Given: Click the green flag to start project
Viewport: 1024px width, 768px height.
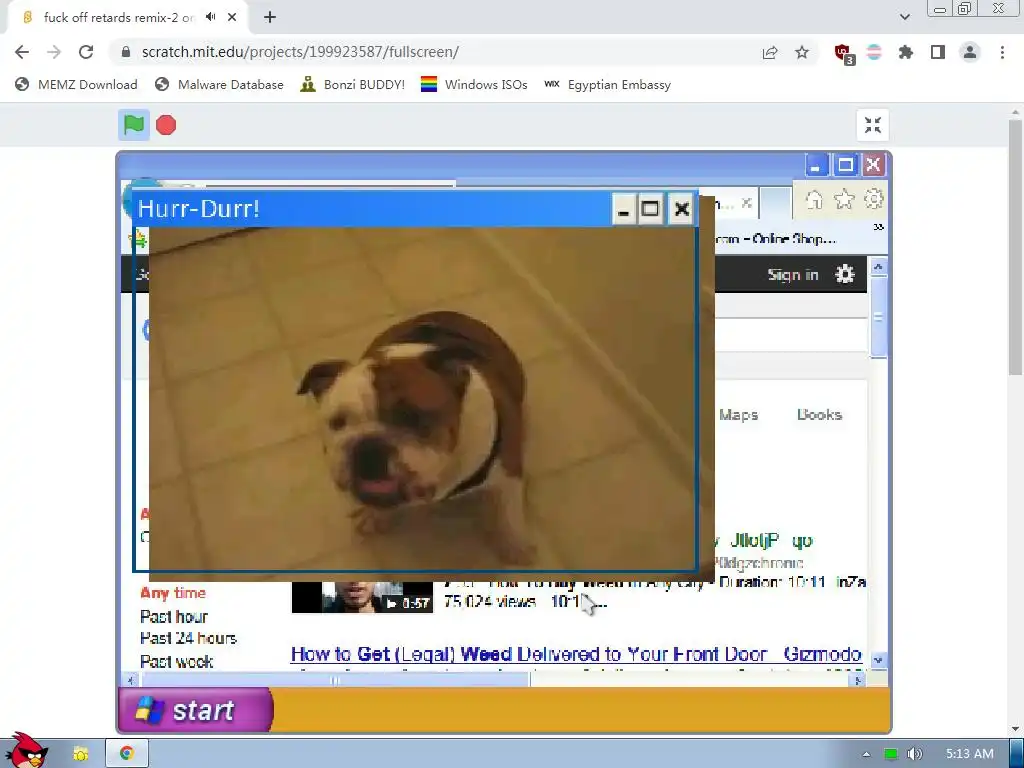Looking at the screenshot, I should pos(134,125).
